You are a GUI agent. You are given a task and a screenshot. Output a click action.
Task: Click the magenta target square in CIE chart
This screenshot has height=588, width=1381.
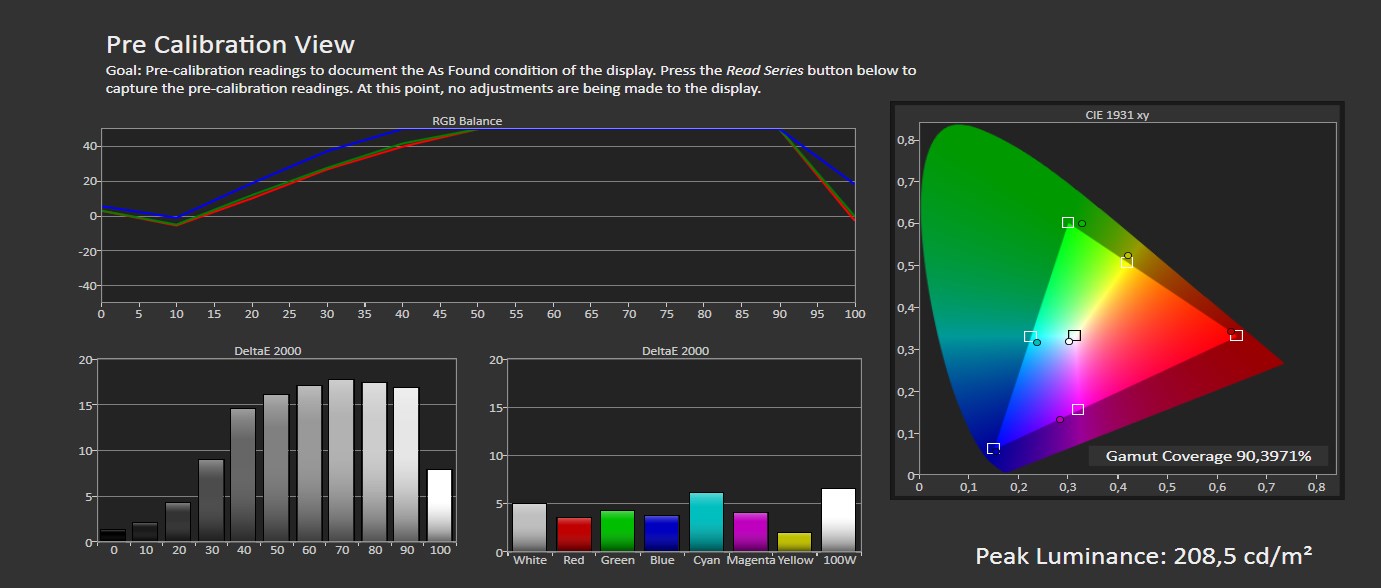[1078, 409]
